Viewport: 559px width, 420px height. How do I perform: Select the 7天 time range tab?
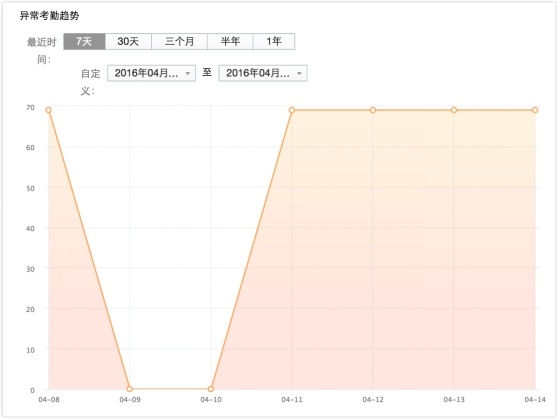coord(84,41)
